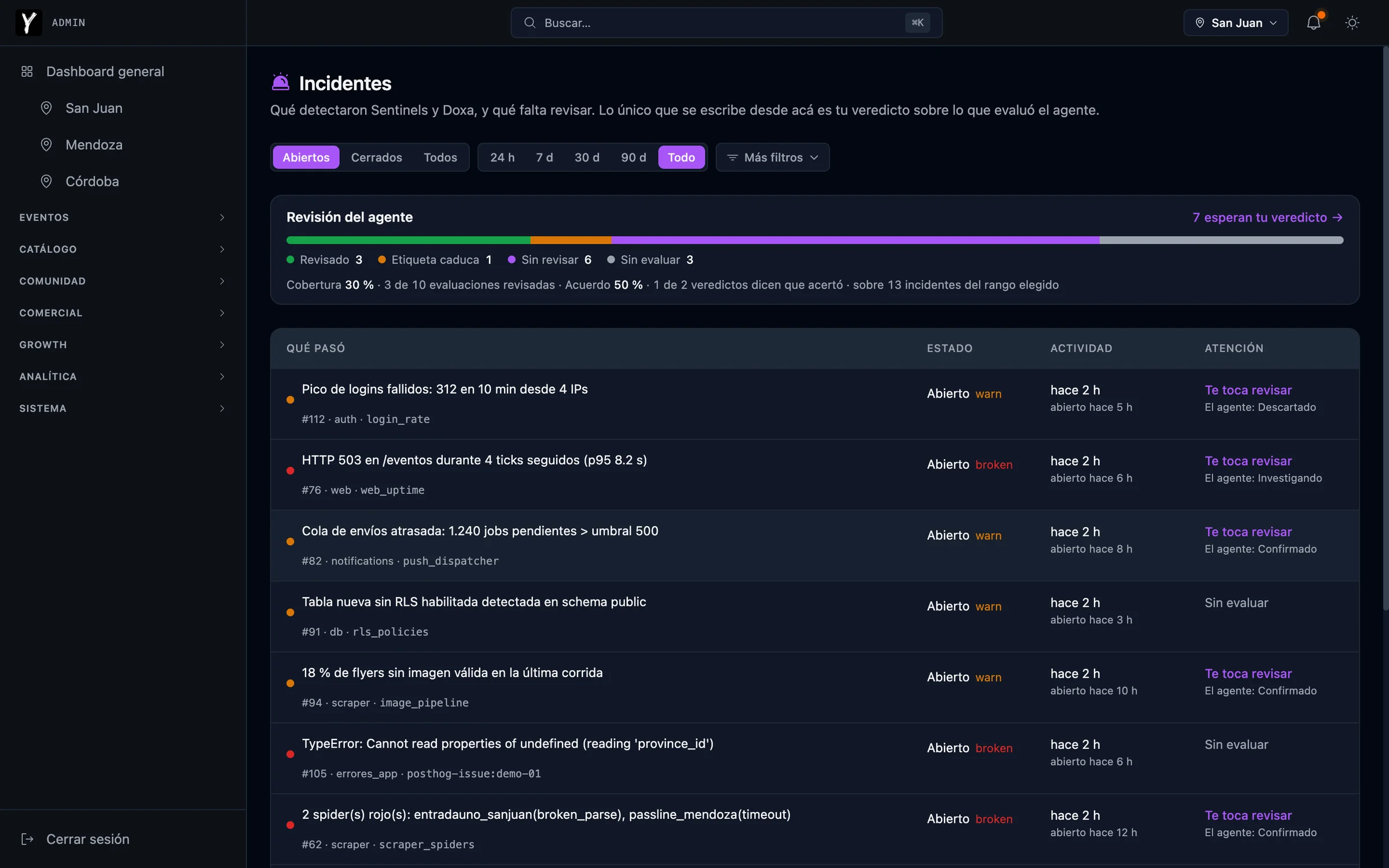Screen dimensions: 1389x868
Task: Toggle light theme with the sun icon
Action: point(1352,23)
